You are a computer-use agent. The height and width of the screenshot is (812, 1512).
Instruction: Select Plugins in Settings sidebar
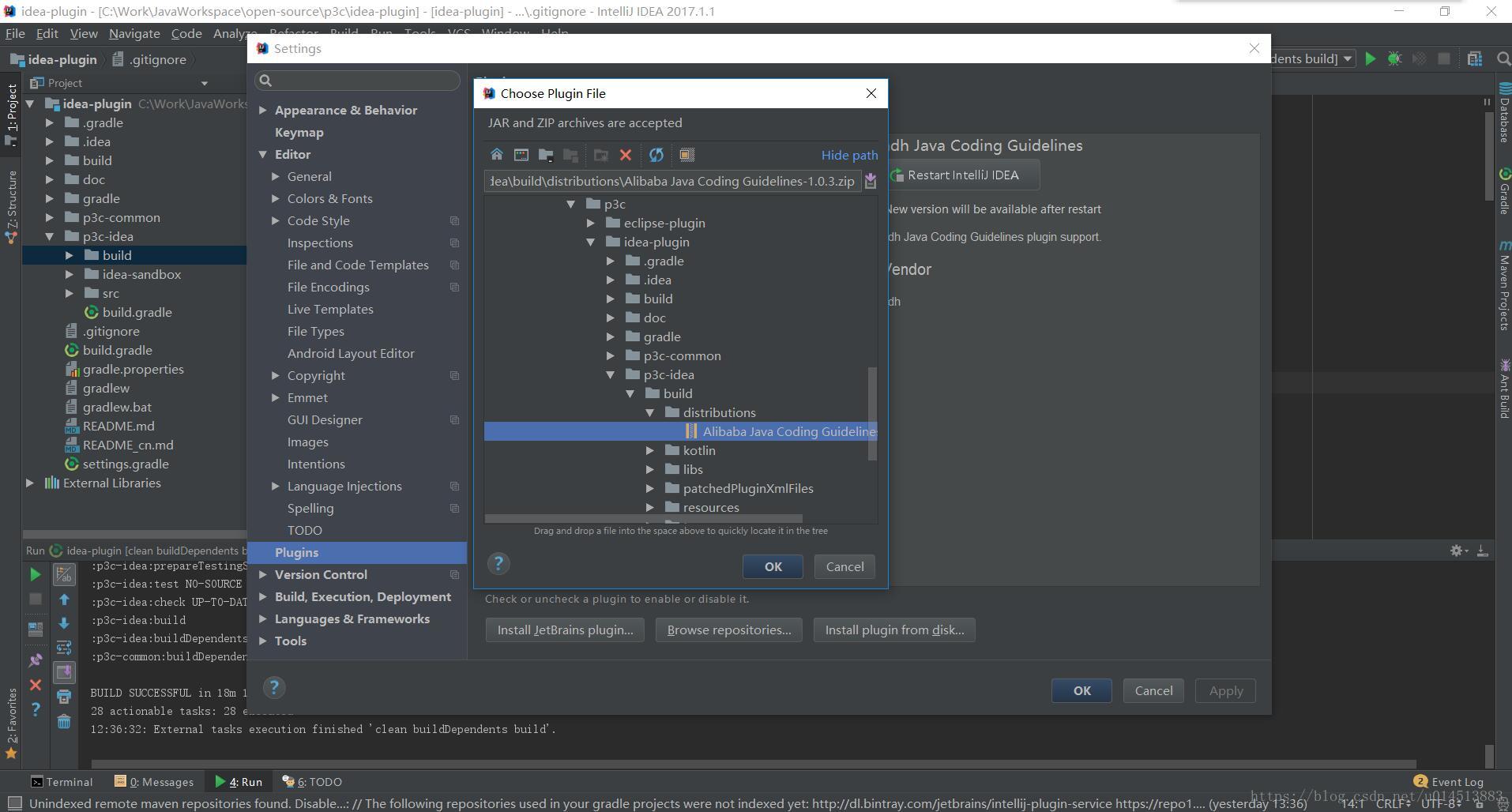click(357, 552)
